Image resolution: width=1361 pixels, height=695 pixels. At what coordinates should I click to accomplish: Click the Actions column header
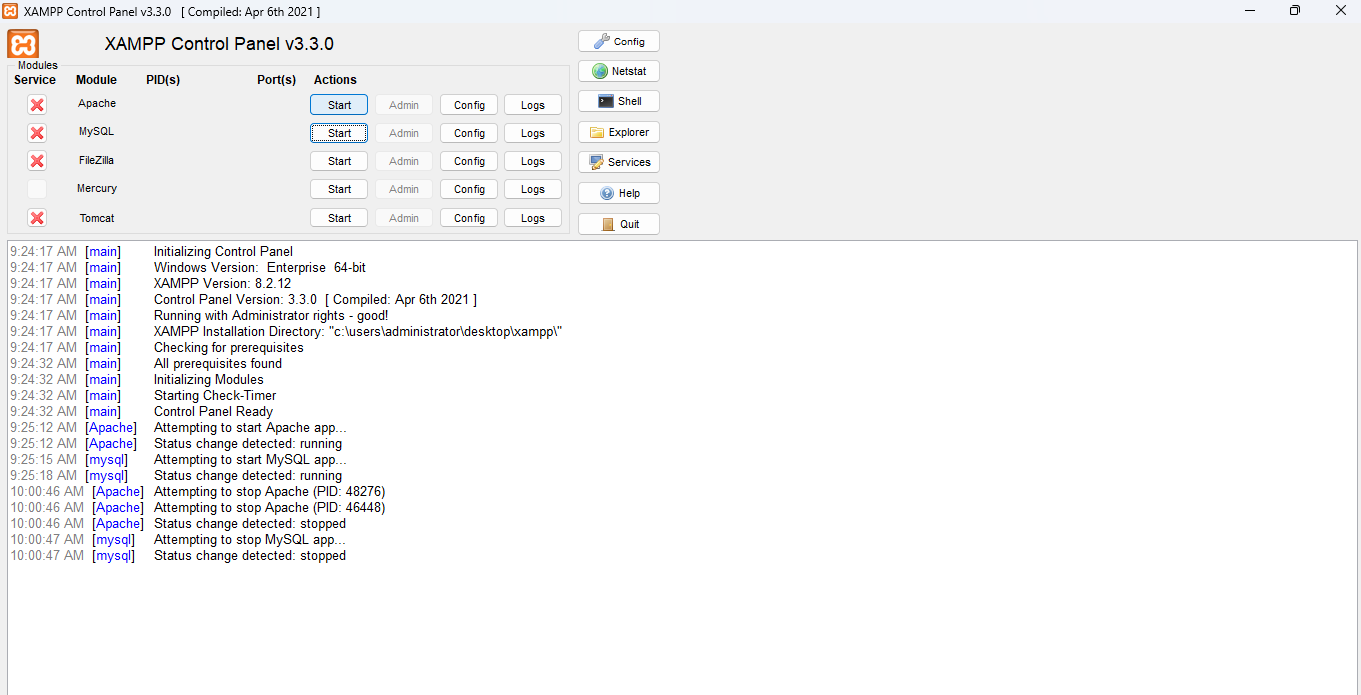pos(335,80)
